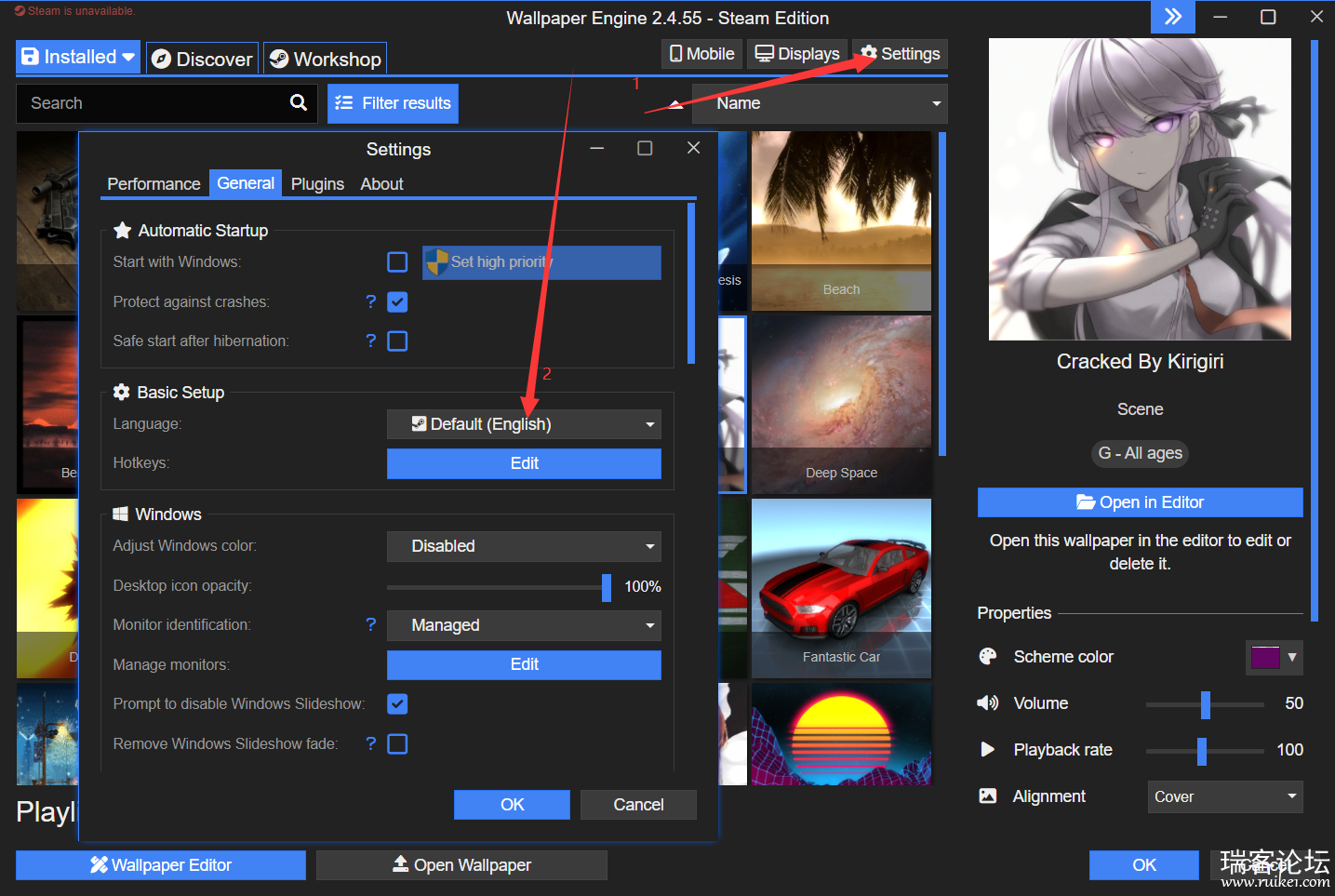Switch to the Plugins tab
Screen dimensions: 1335x896
coord(317,183)
